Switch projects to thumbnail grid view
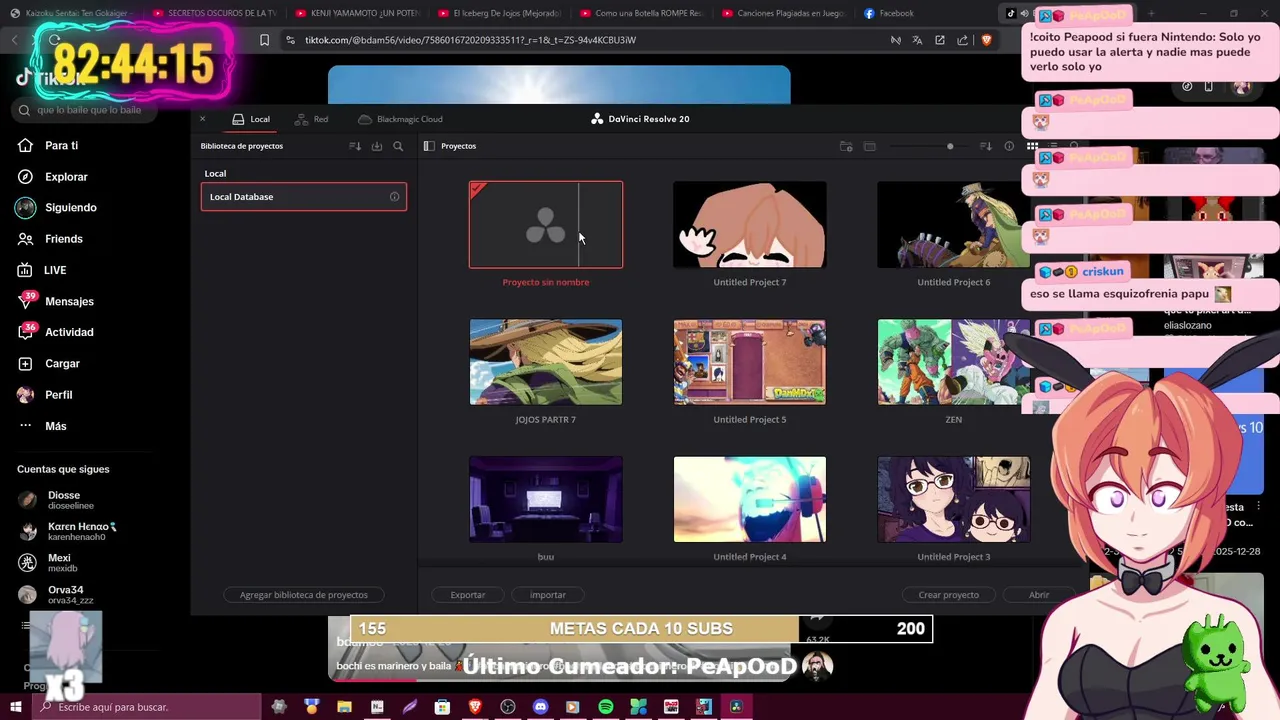This screenshot has width=1280, height=720. 1032,146
